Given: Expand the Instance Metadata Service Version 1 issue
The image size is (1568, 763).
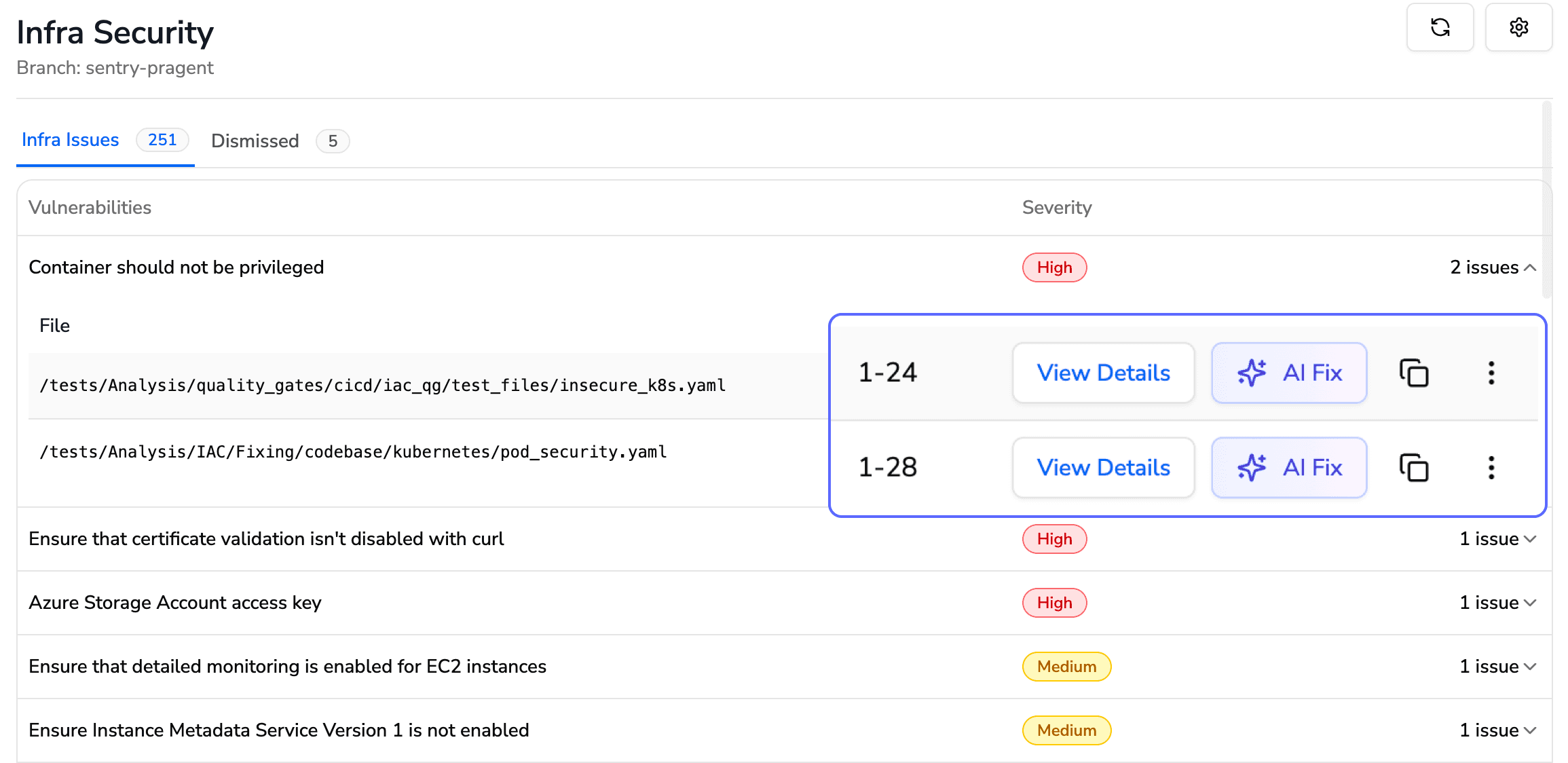Looking at the screenshot, I should pos(1498,730).
